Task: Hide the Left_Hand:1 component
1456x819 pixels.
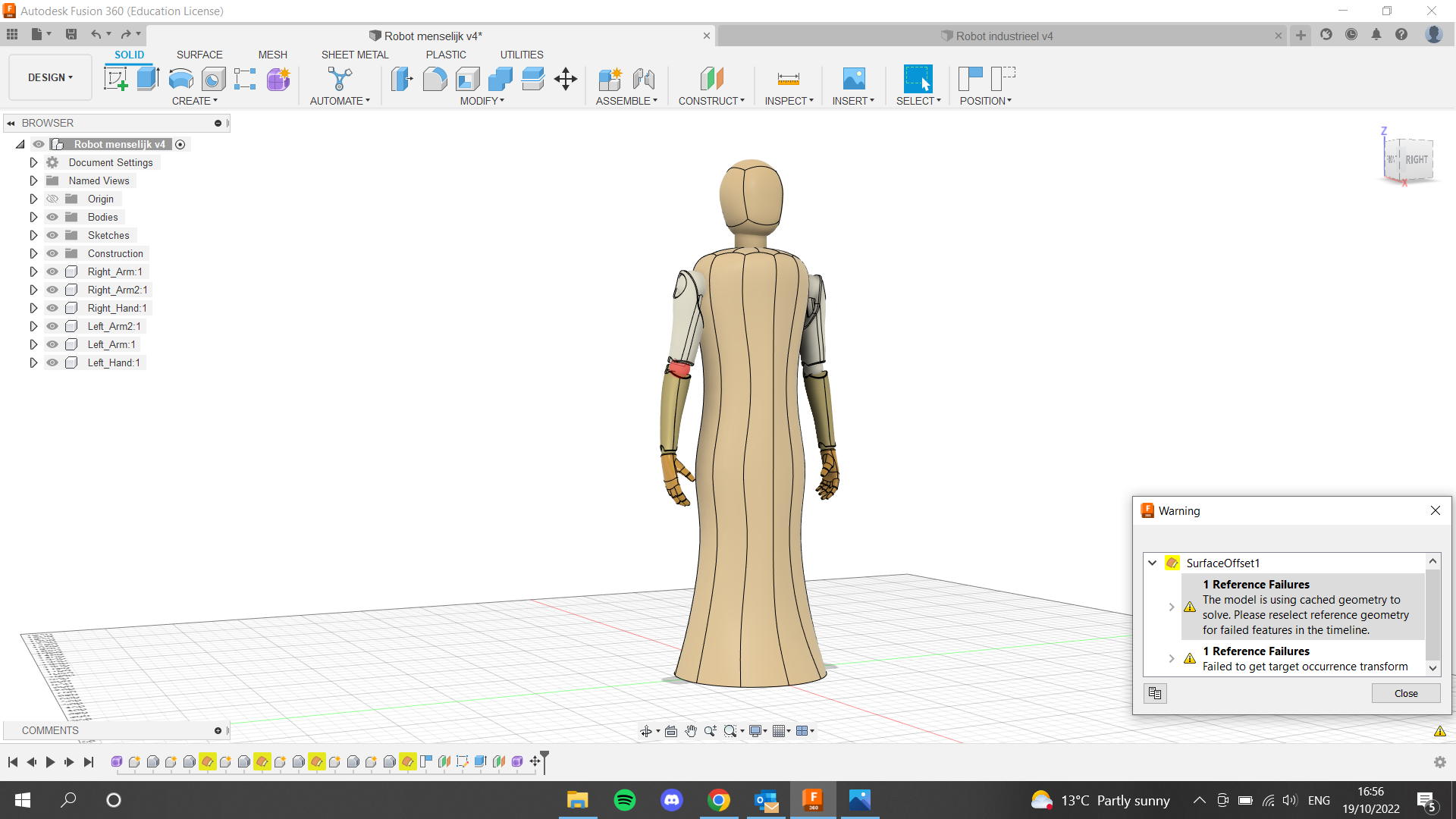Action: pyautogui.click(x=52, y=362)
